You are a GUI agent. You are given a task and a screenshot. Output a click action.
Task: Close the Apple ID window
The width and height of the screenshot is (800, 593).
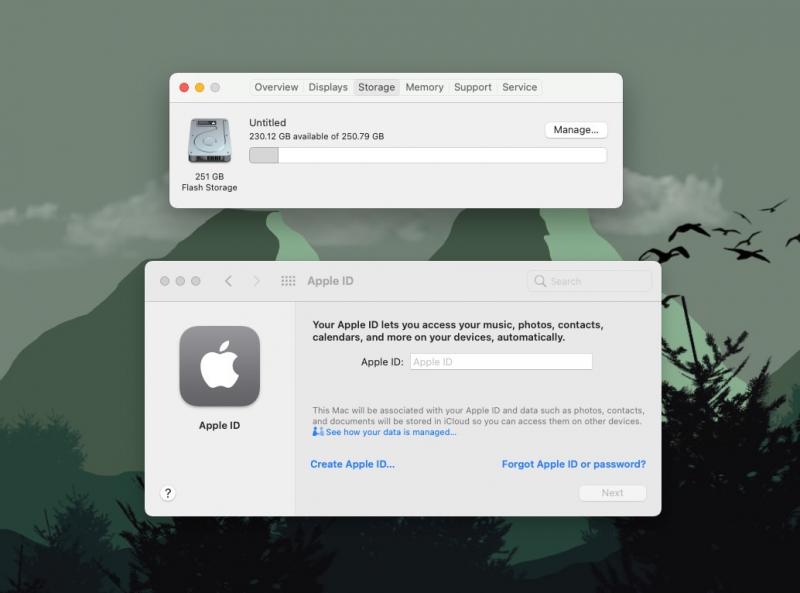pos(165,281)
